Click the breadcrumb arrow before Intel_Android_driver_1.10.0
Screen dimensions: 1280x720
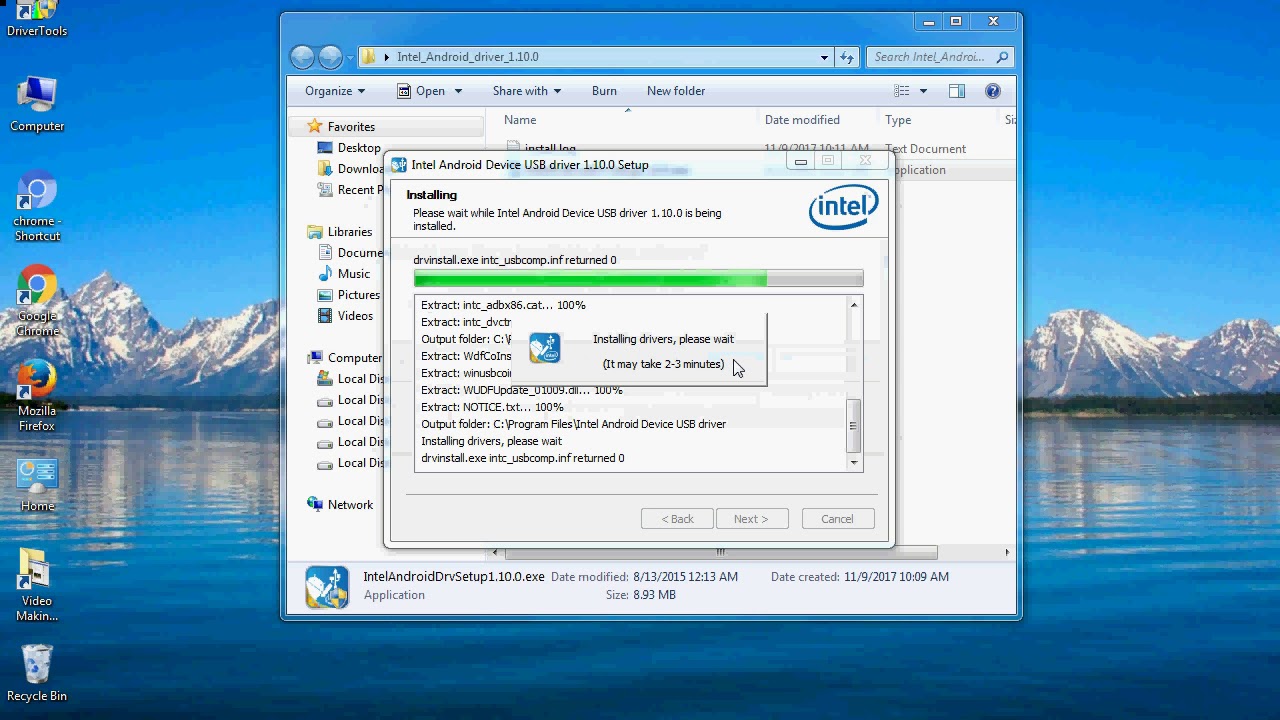click(x=386, y=57)
